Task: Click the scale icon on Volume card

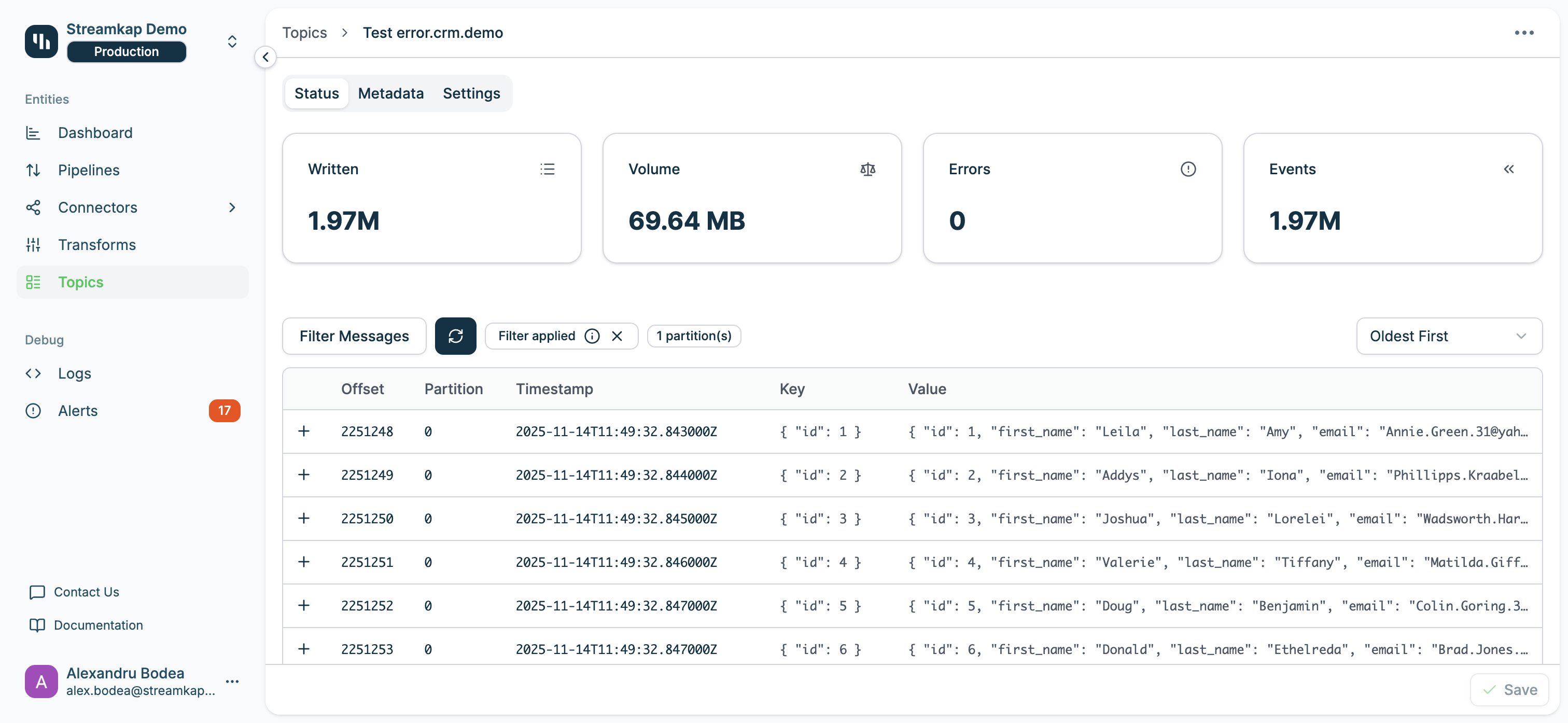Action: [x=867, y=169]
